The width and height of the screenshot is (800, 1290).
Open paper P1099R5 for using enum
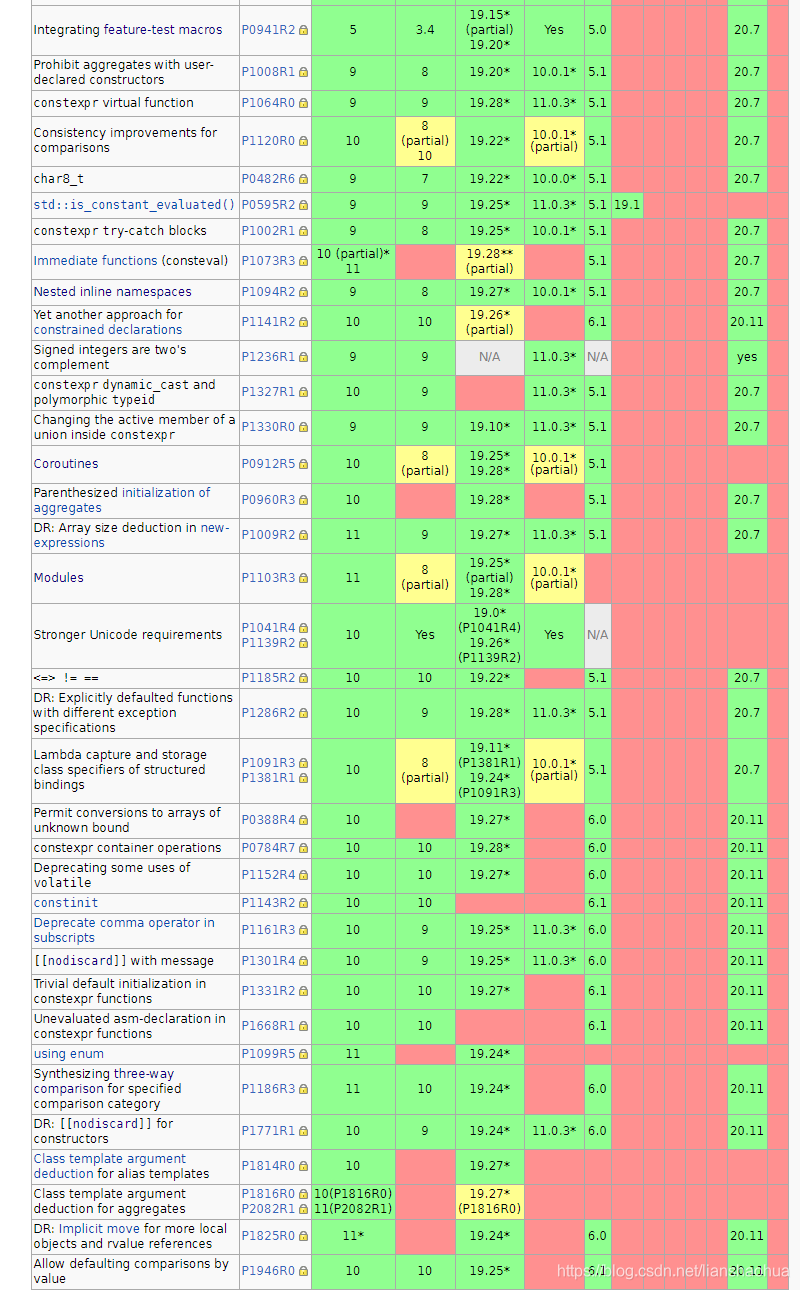coord(268,1054)
